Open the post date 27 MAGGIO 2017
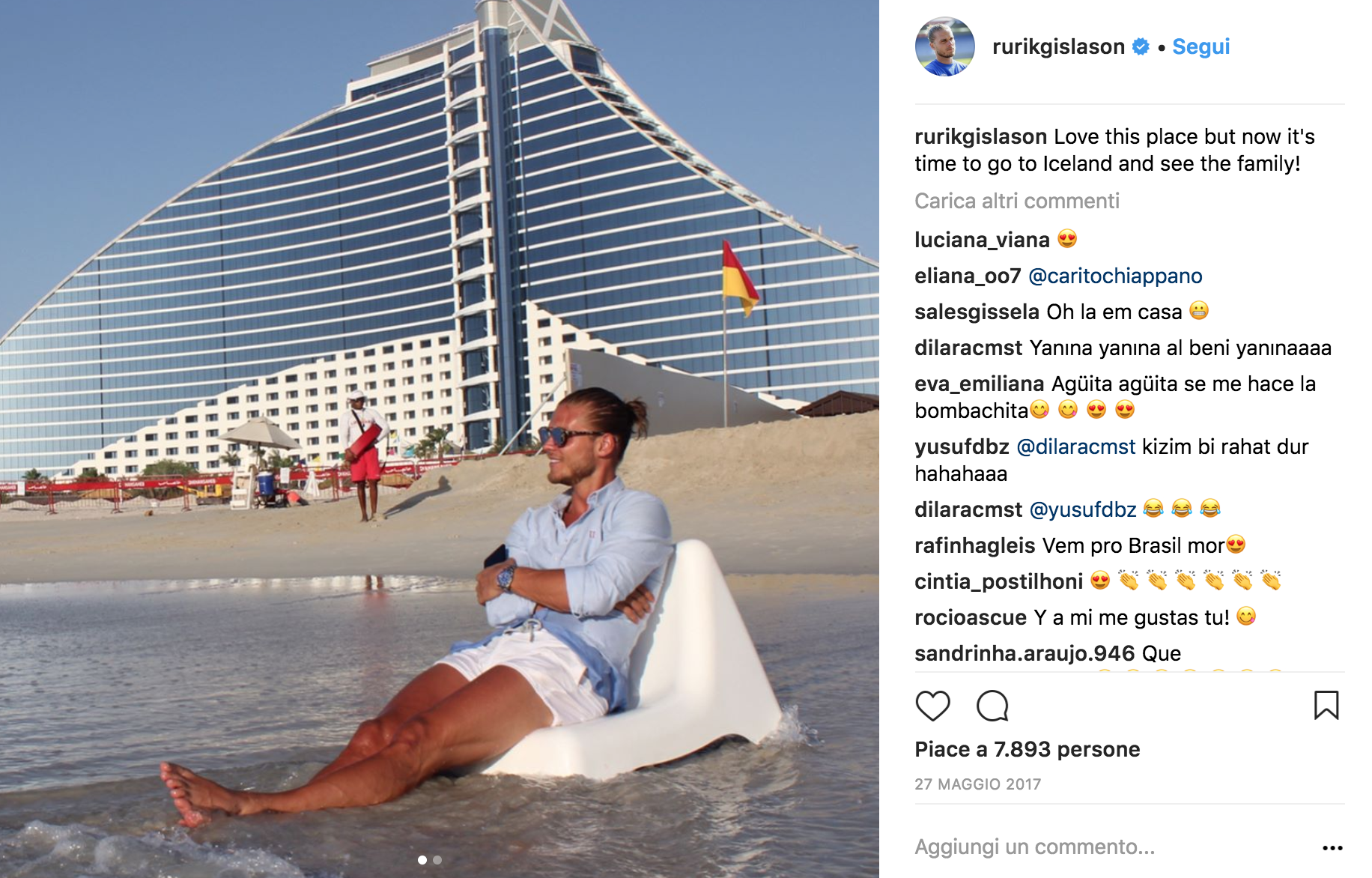This screenshot has width=1372, height=878. (977, 784)
